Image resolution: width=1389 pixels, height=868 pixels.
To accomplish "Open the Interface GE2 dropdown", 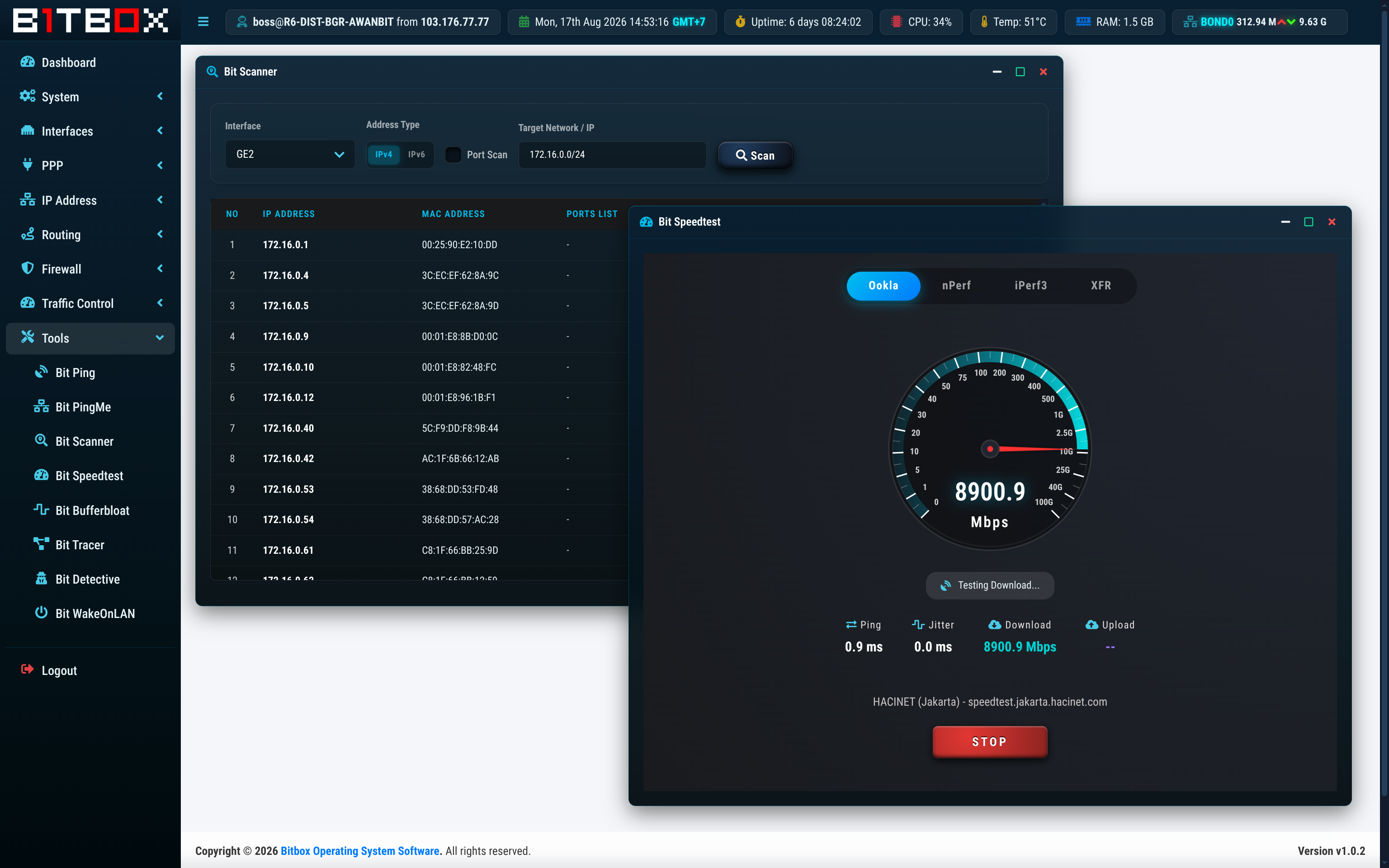I will (290, 155).
